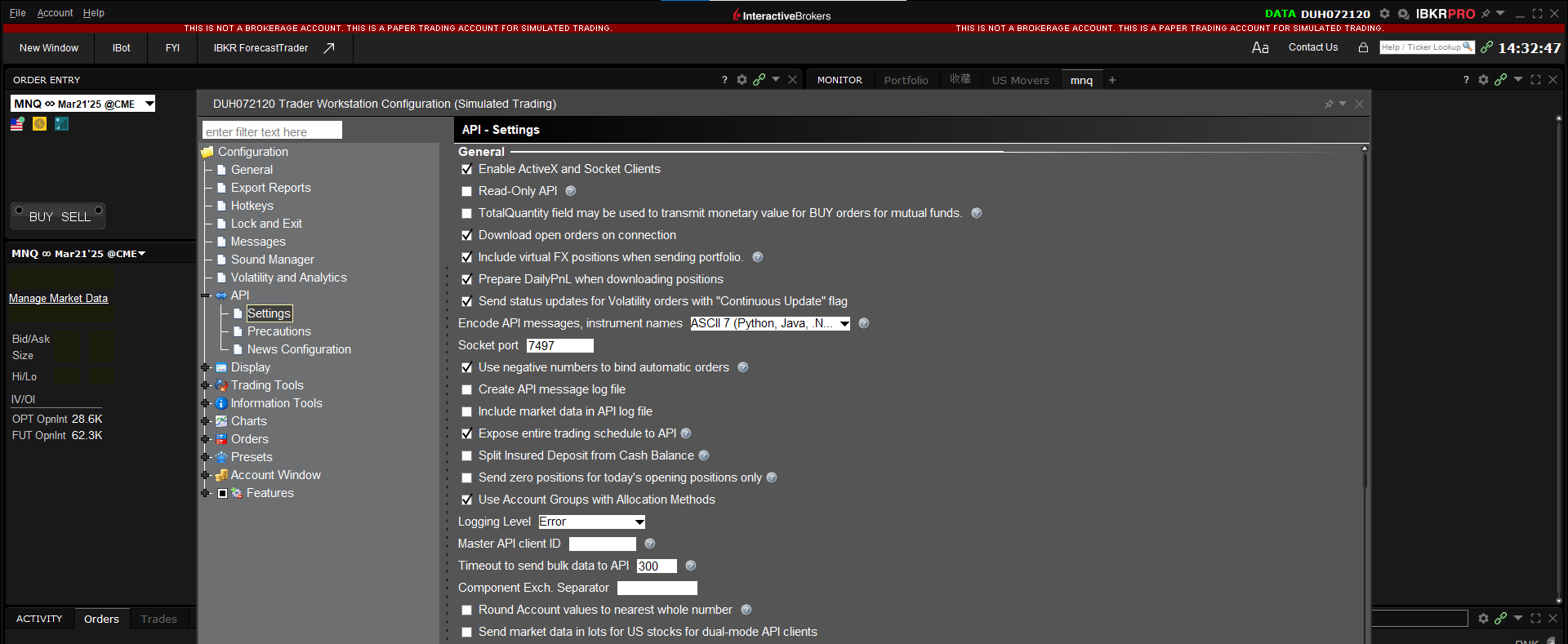Open the Monitor panel help question mark
Viewport: 1568px width, 644px height.
point(1466,79)
